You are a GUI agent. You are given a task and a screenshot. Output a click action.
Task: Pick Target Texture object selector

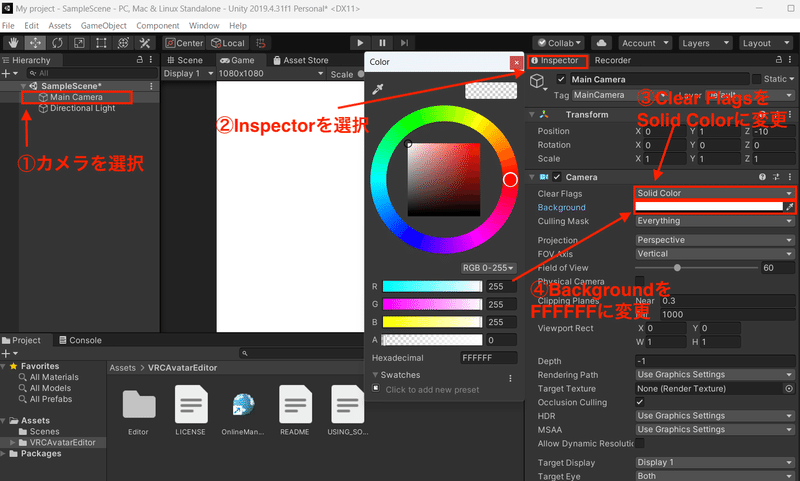click(789, 389)
